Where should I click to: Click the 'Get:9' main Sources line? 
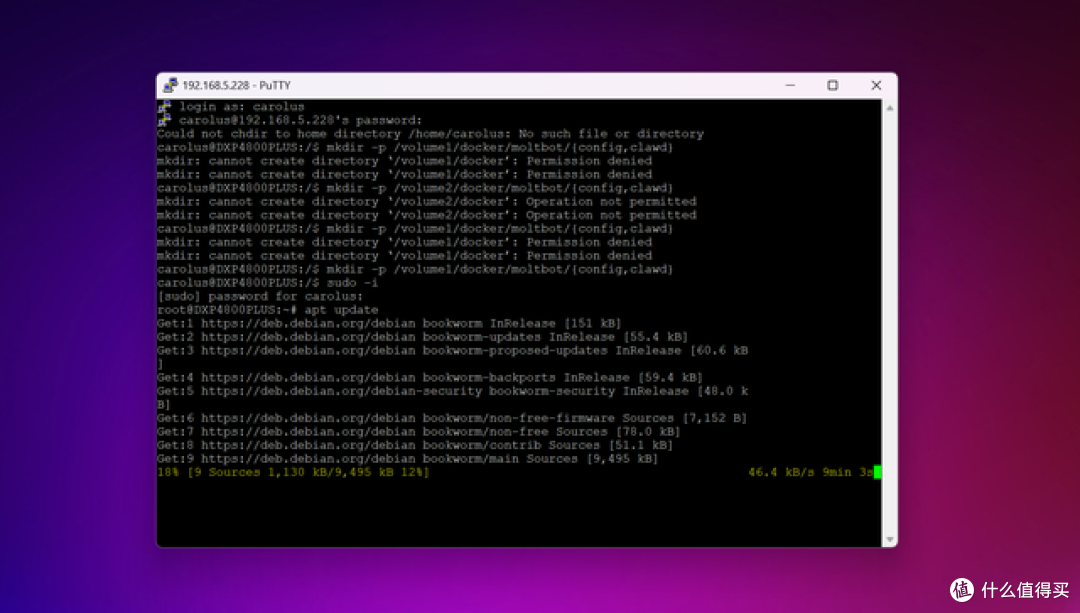coord(408,459)
